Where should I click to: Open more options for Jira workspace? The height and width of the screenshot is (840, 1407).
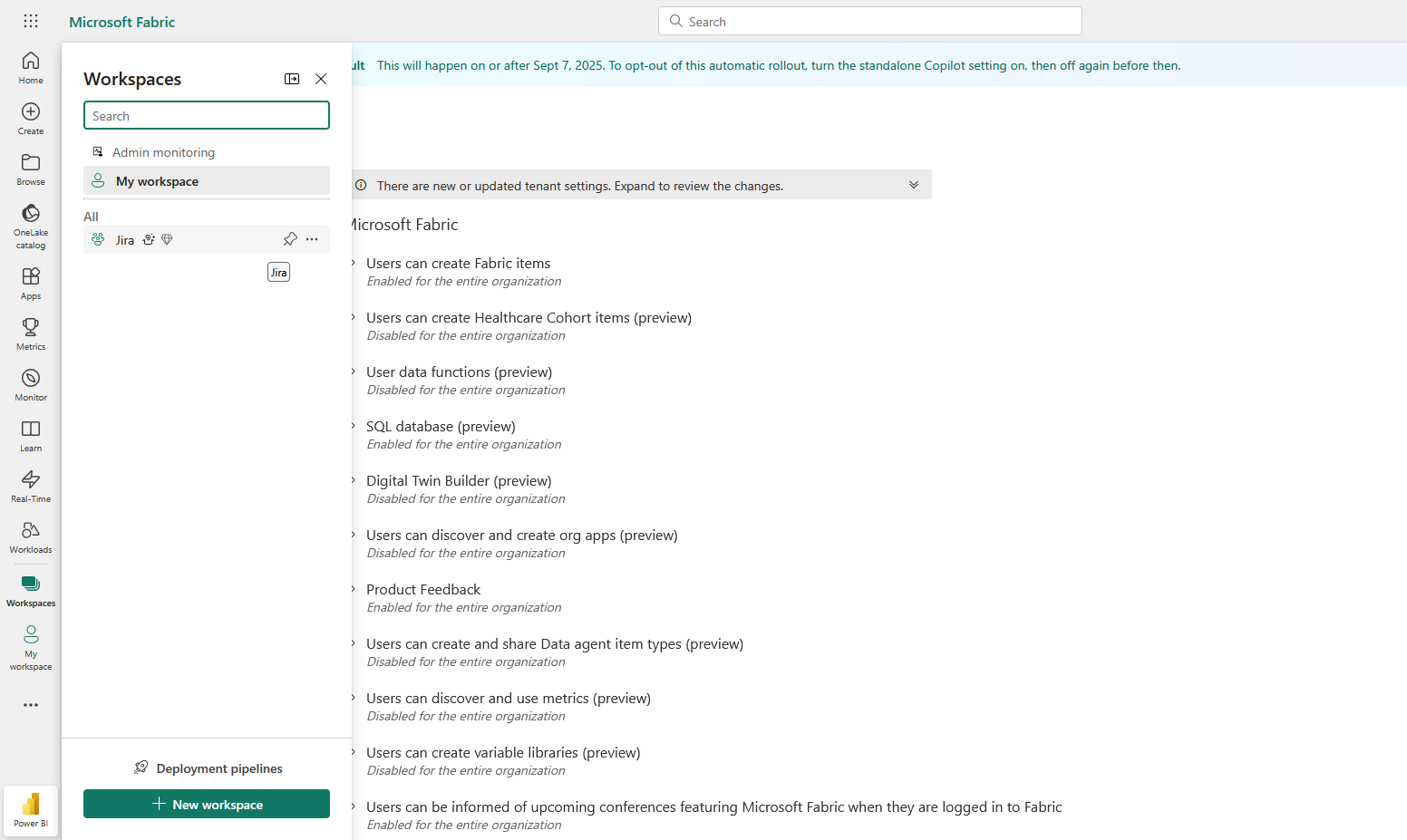pyautogui.click(x=312, y=239)
